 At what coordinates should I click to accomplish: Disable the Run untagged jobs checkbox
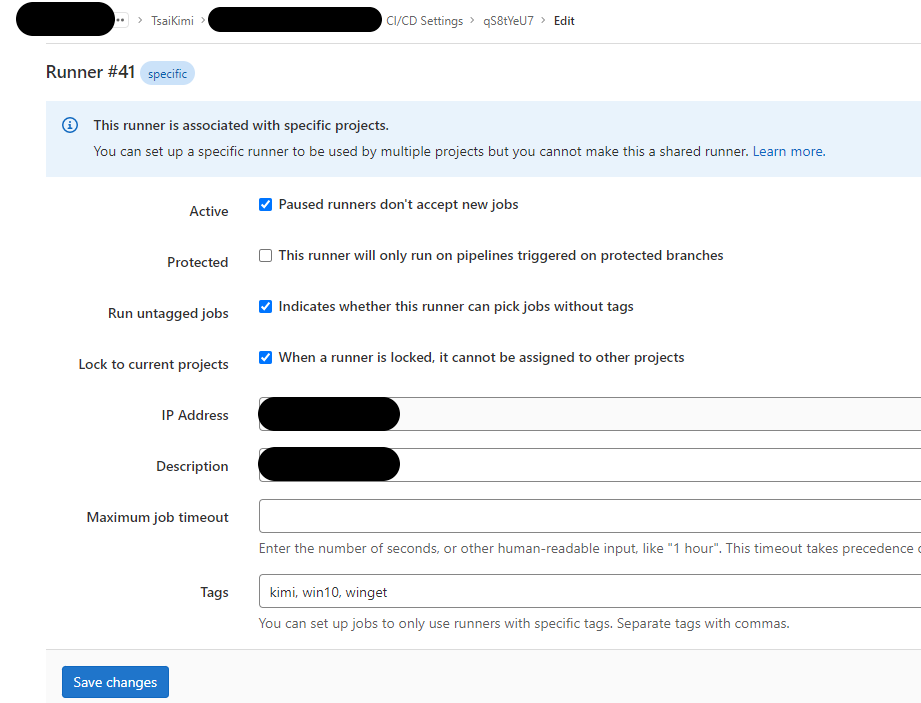[x=265, y=306]
